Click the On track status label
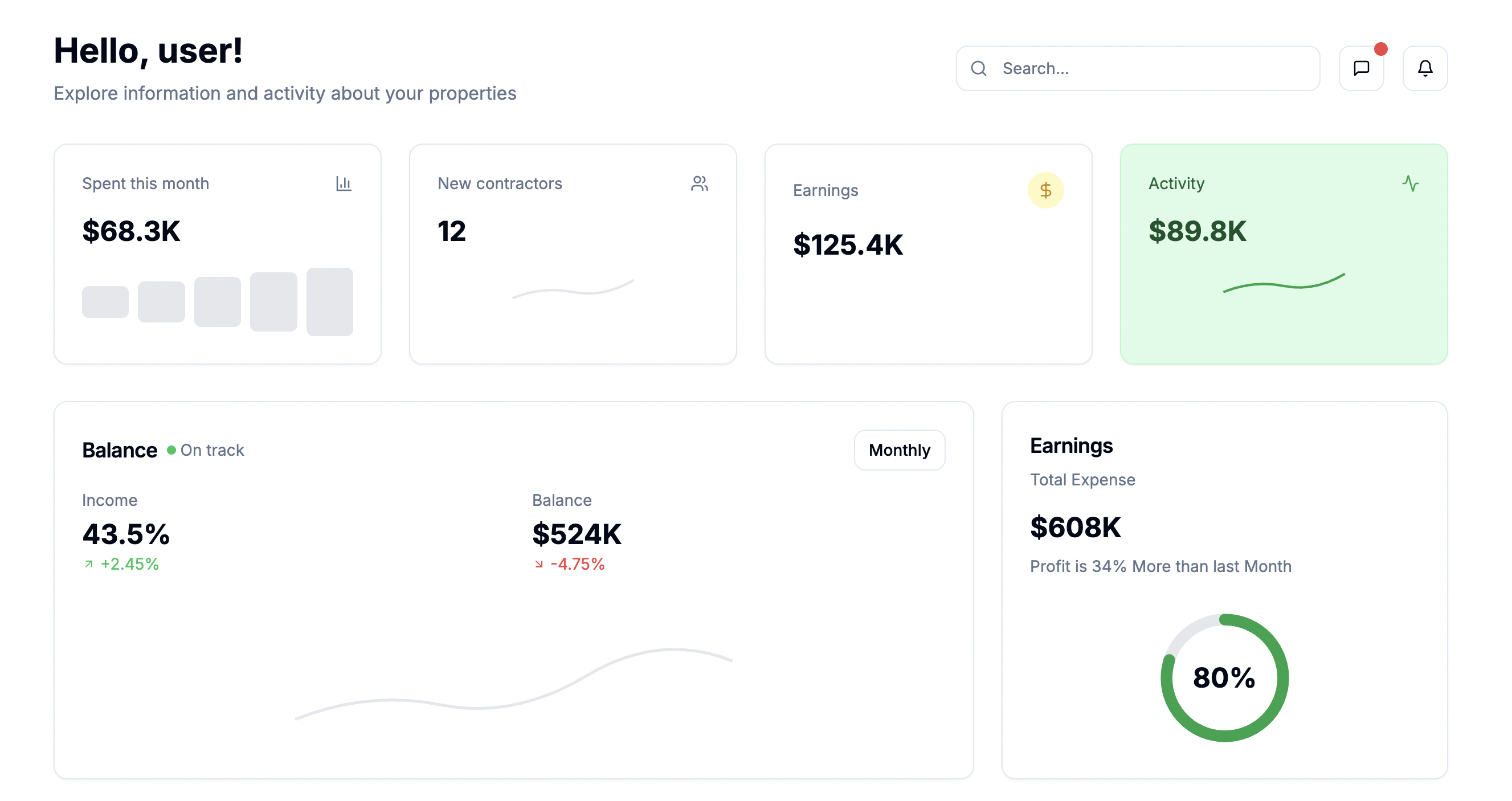 (212, 450)
